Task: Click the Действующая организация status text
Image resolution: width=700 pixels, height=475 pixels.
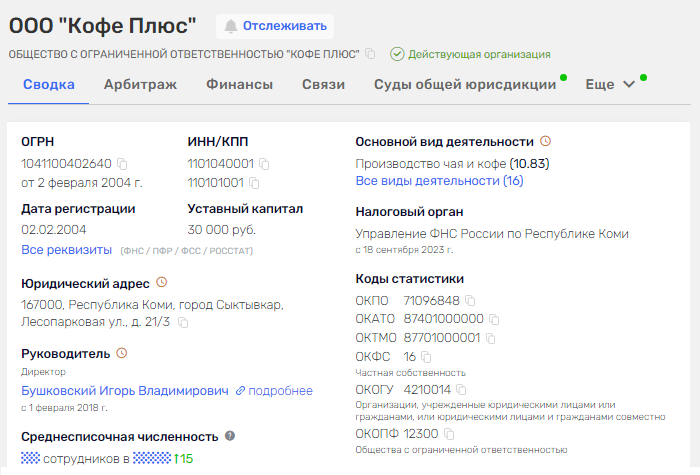Action: 479,54
